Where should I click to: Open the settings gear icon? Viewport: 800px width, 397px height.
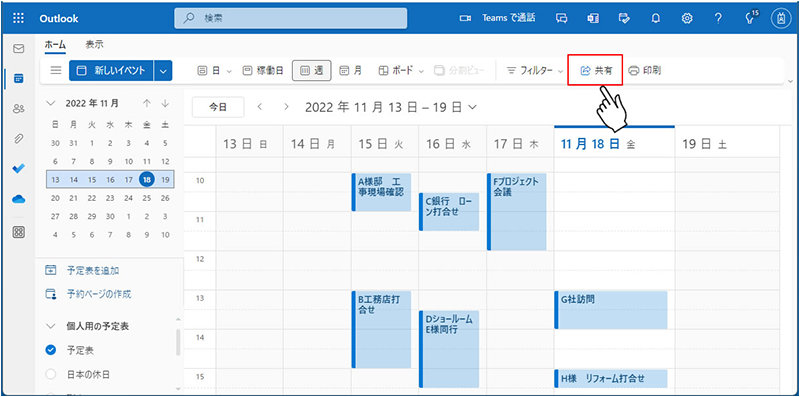[x=687, y=18]
